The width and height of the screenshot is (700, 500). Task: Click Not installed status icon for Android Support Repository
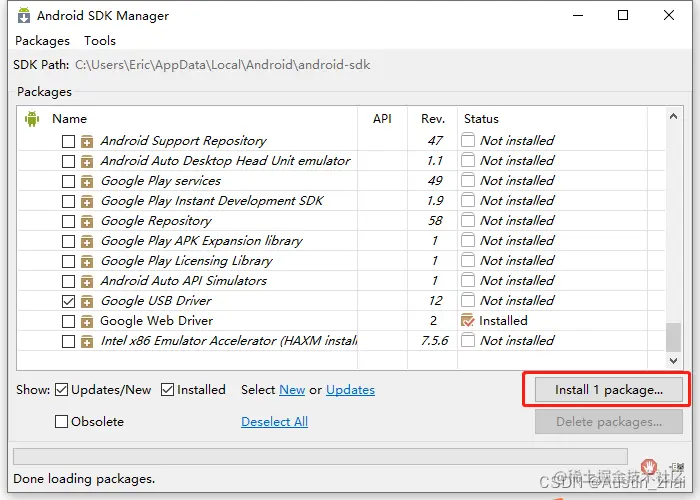[467, 140]
